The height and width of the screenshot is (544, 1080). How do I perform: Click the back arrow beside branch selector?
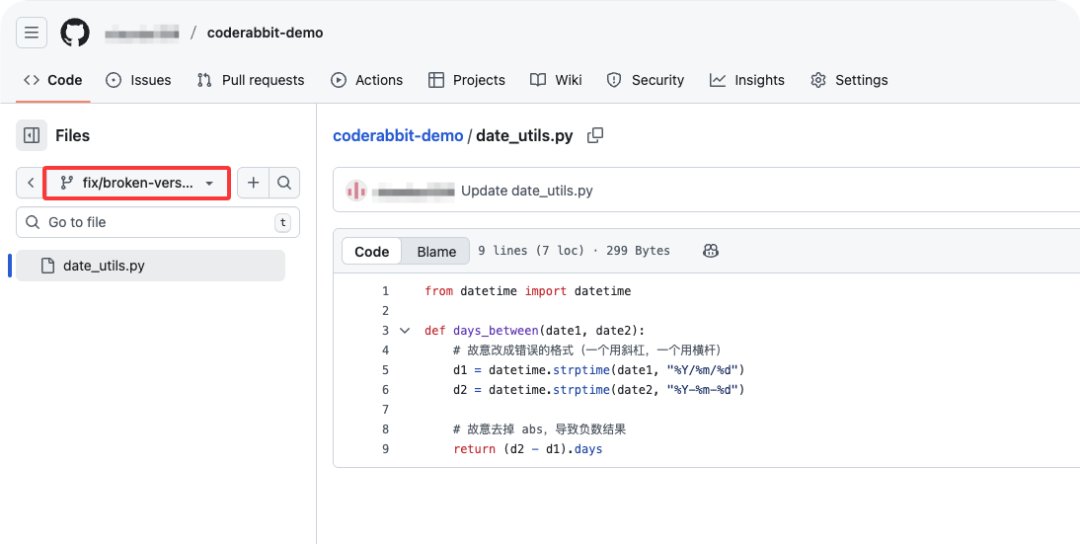point(30,182)
